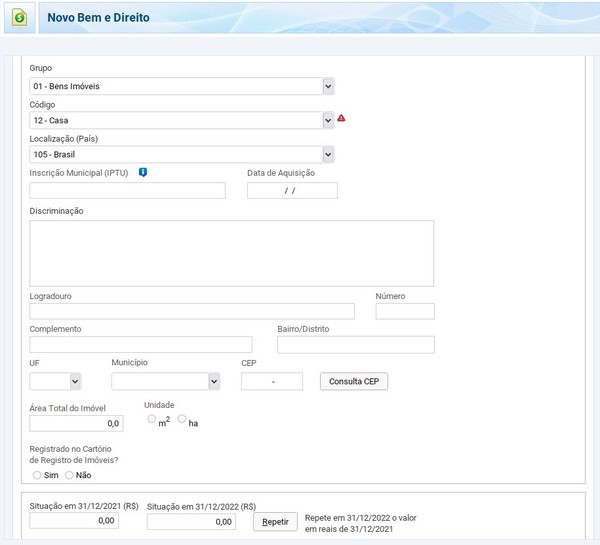Screen dimensions: 600x545
Task: Select the m² unit radio button
Action: click(x=152, y=420)
